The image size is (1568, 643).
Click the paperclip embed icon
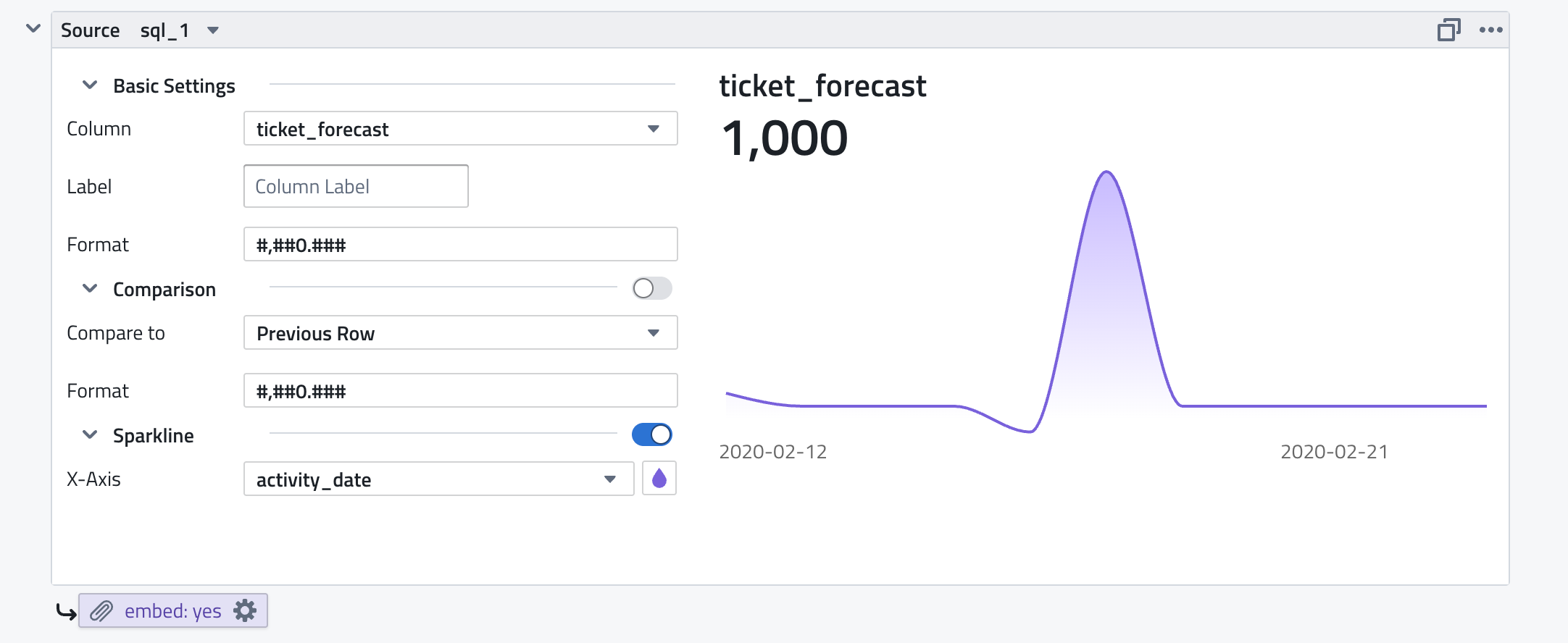coord(101,611)
